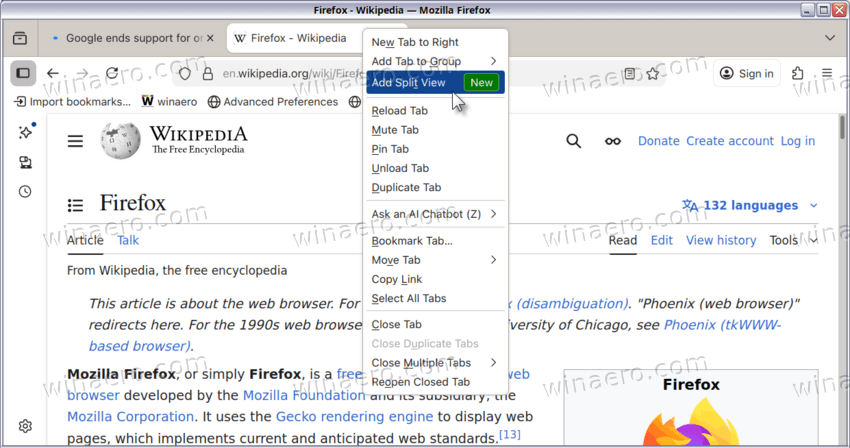Expand Close Multiple Tabs submenu

pos(435,363)
